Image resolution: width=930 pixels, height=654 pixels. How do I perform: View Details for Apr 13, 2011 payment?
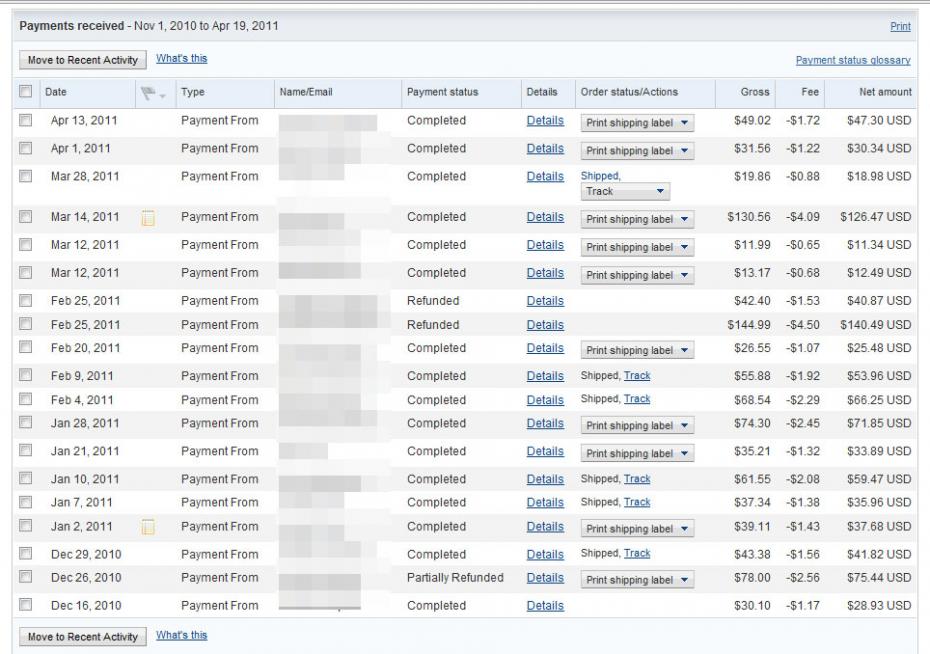tap(545, 120)
